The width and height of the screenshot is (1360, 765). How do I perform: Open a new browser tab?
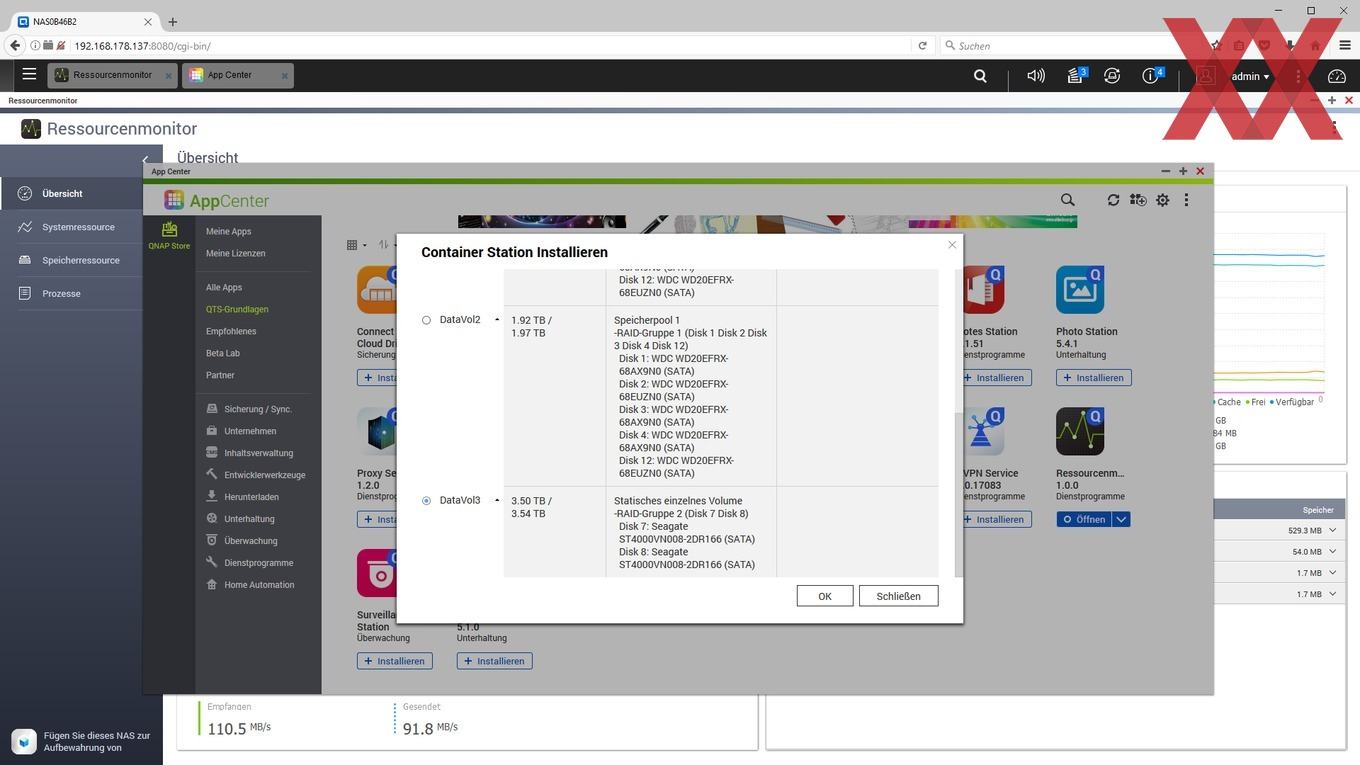[x=172, y=21]
